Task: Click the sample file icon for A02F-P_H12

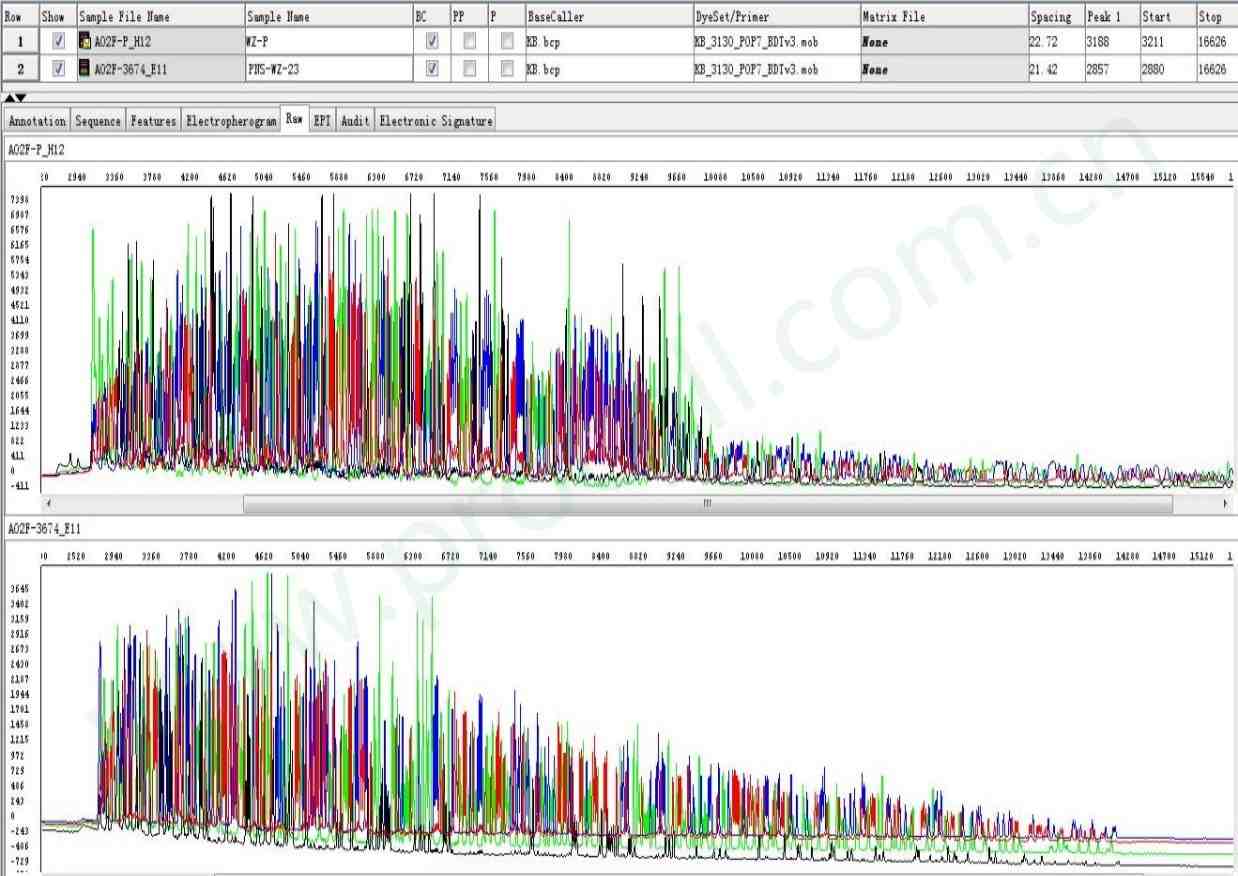Action: [85, 42]
